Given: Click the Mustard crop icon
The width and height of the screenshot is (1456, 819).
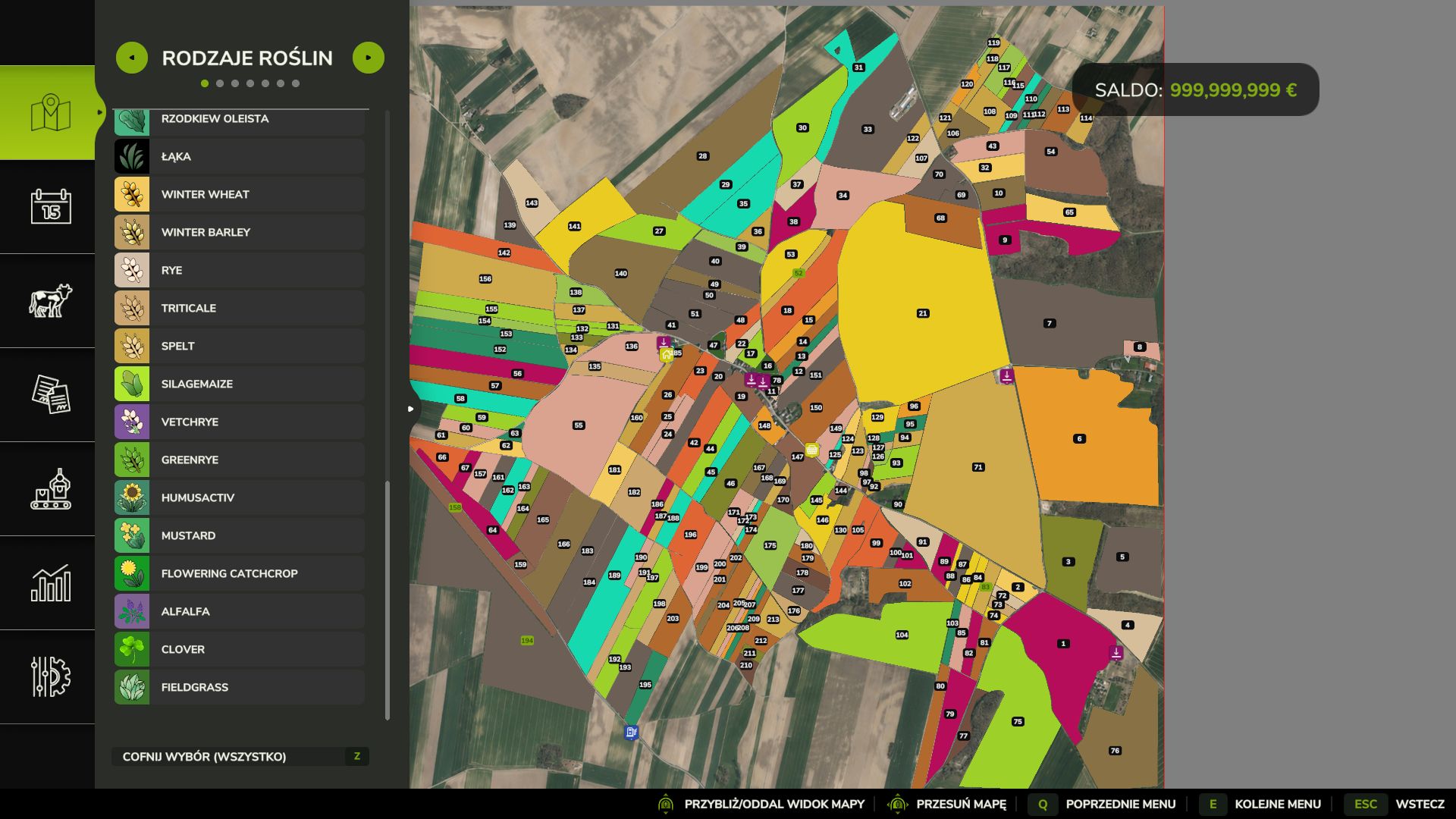Looking at the screenshot, I should (x=132, y=535).
